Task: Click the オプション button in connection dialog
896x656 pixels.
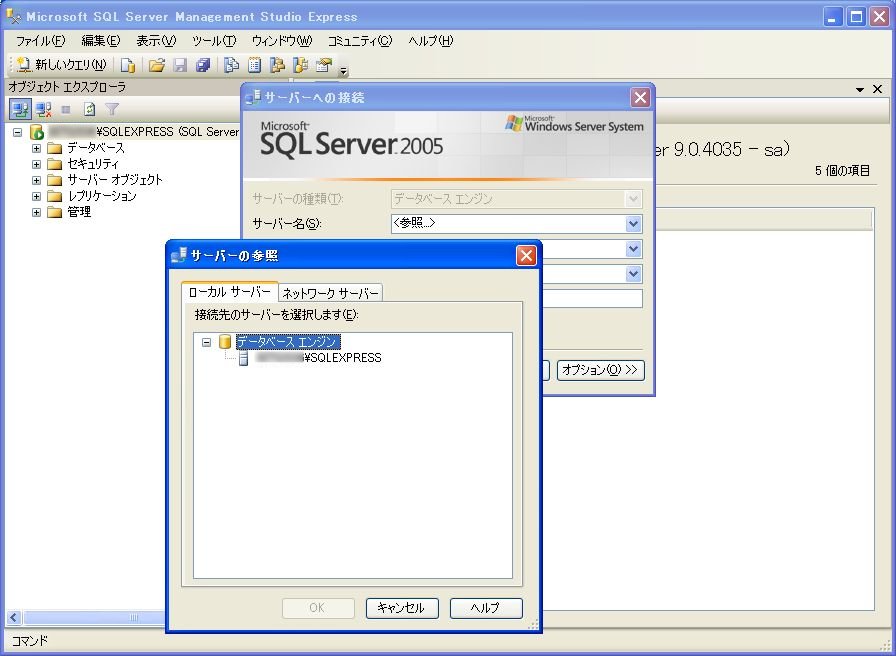Action: tap(601, 370)
